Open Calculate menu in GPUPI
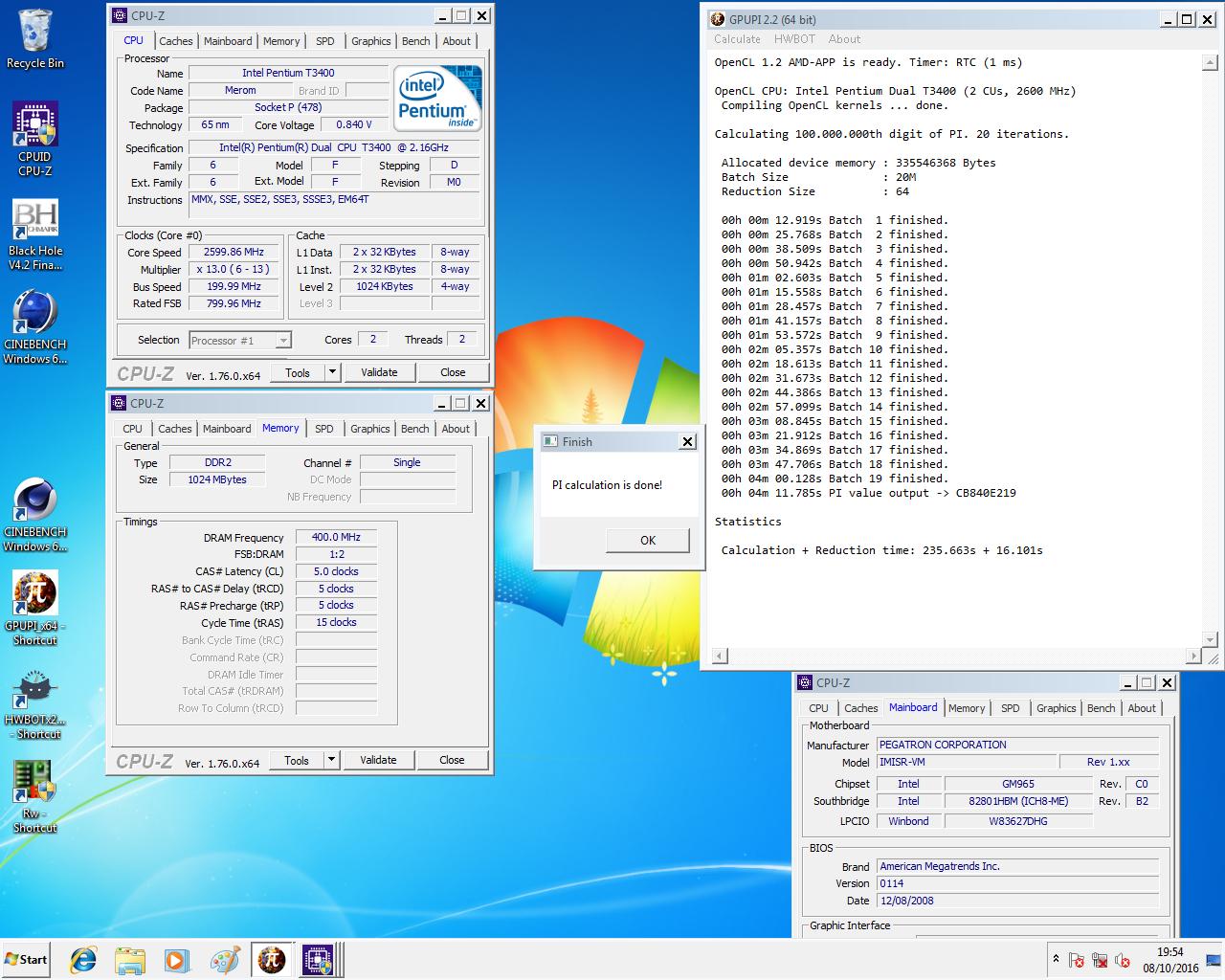Image resolution: width=1225 pixels, height=980 pixels. pos(737,39)
